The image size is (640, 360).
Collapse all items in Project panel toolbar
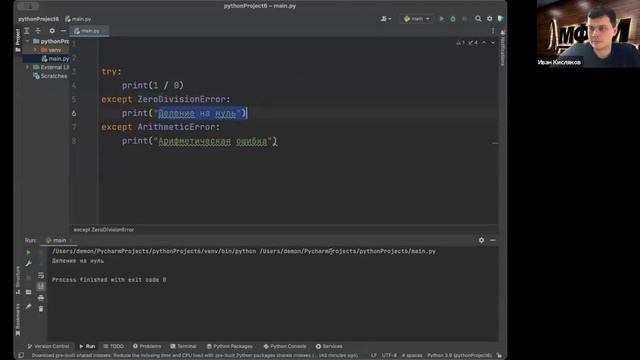(38, 31)
